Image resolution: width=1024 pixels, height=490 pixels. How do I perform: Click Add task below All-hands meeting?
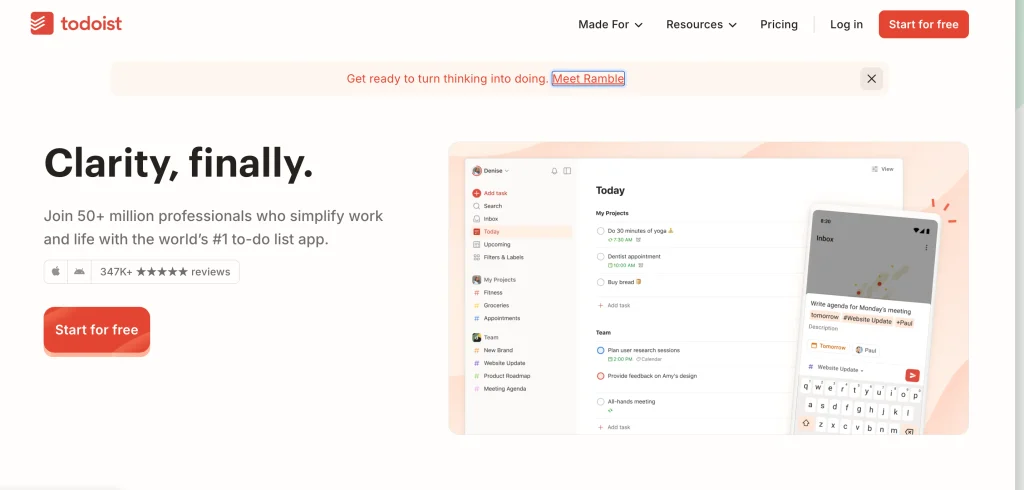pyautogui.click(x=614, y=427)
